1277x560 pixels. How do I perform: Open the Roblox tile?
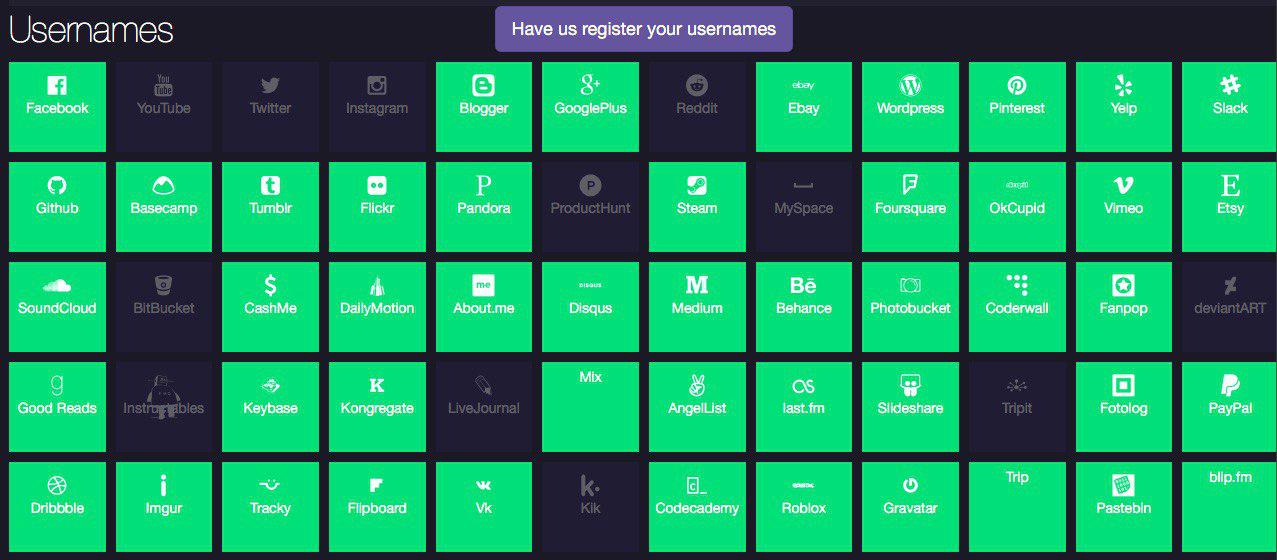tap(804, 507)
